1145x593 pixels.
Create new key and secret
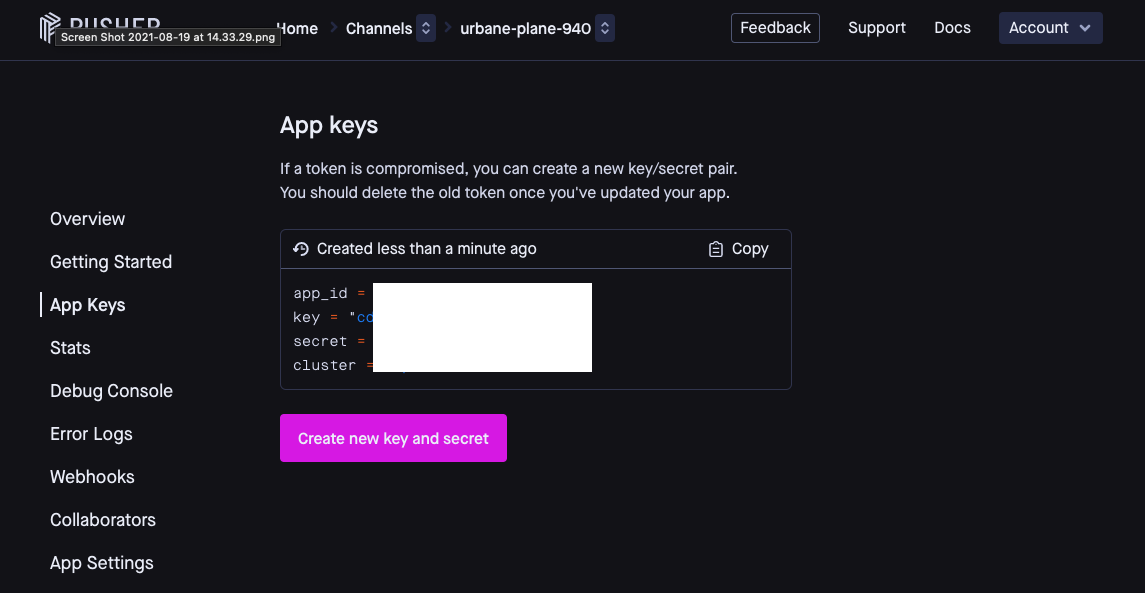pos(393,438)
